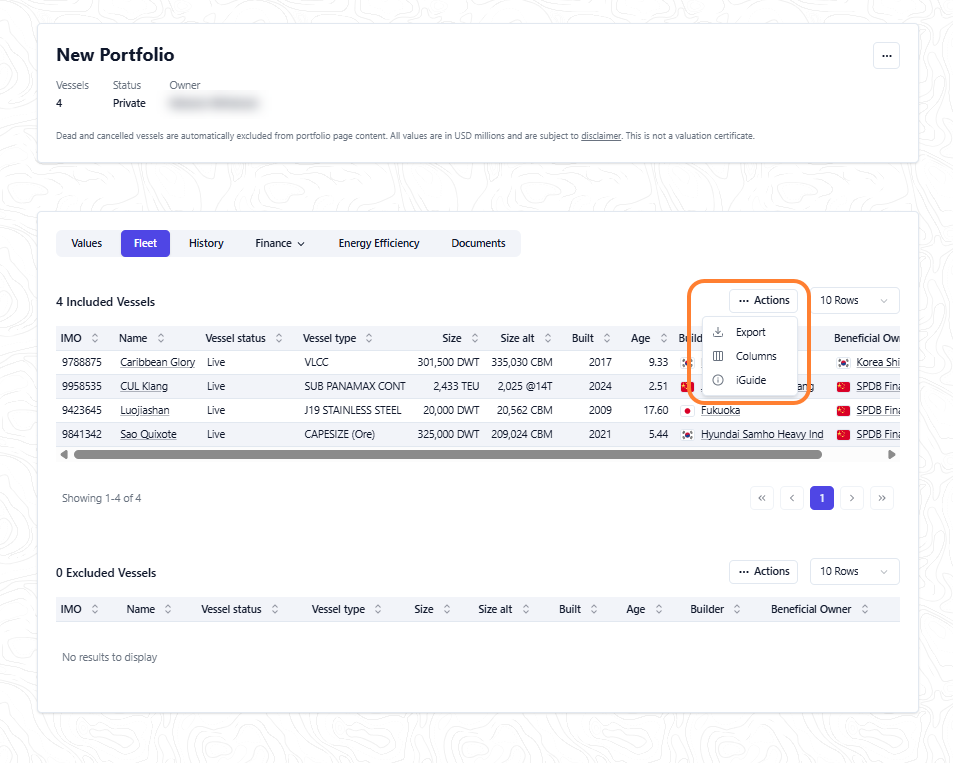Sort included vessels by Built year
Screen dimensions: 953x763
click(x=607, y=338)
